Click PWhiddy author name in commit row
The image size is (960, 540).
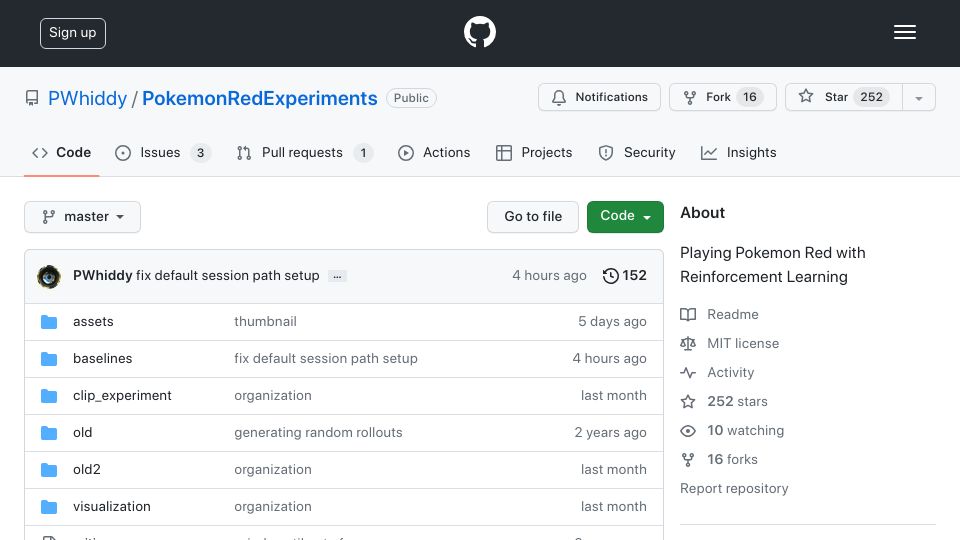102,276
